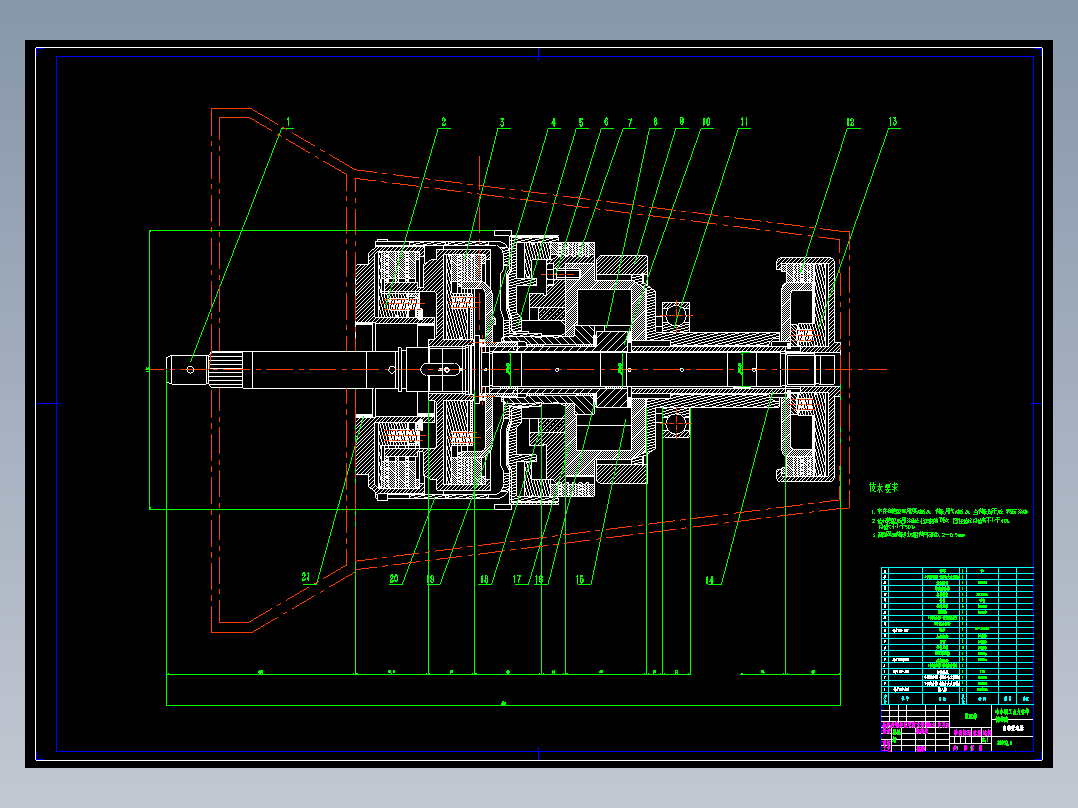This screenshot has width=1078, height=808.
Task: Click part callout number 15
Action: coord(580,580)
